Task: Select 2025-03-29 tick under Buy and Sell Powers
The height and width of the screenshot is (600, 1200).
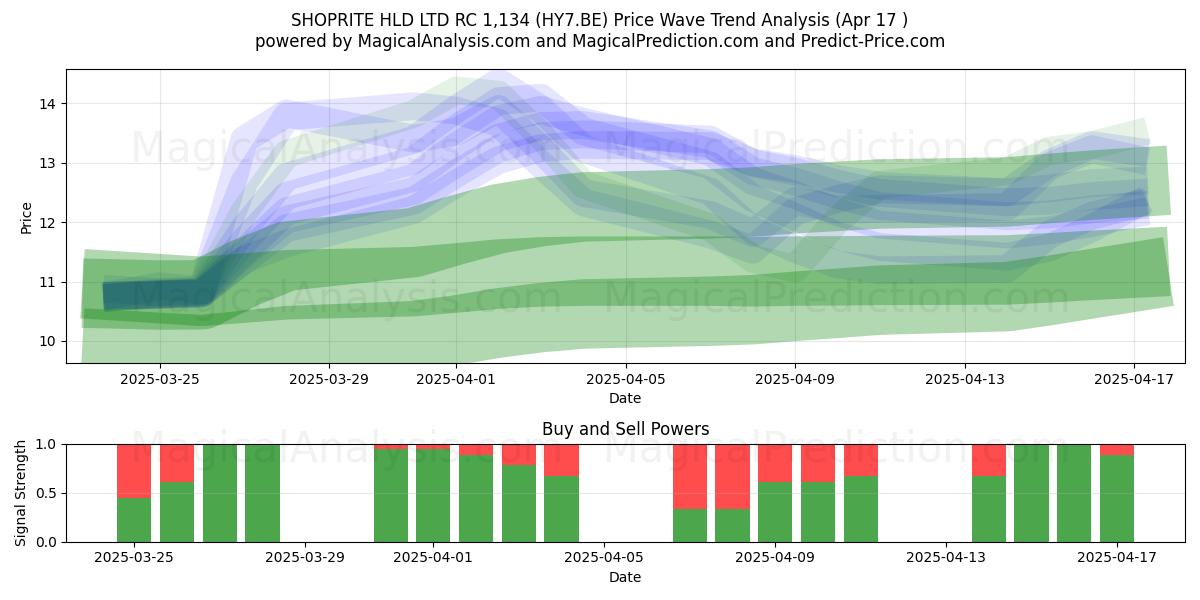Action: coord(305,558)
